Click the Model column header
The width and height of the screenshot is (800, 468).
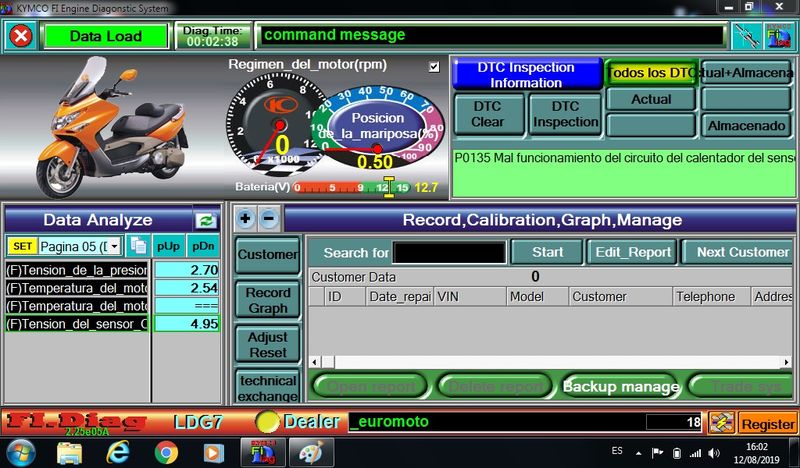click(x=537, y=297)
